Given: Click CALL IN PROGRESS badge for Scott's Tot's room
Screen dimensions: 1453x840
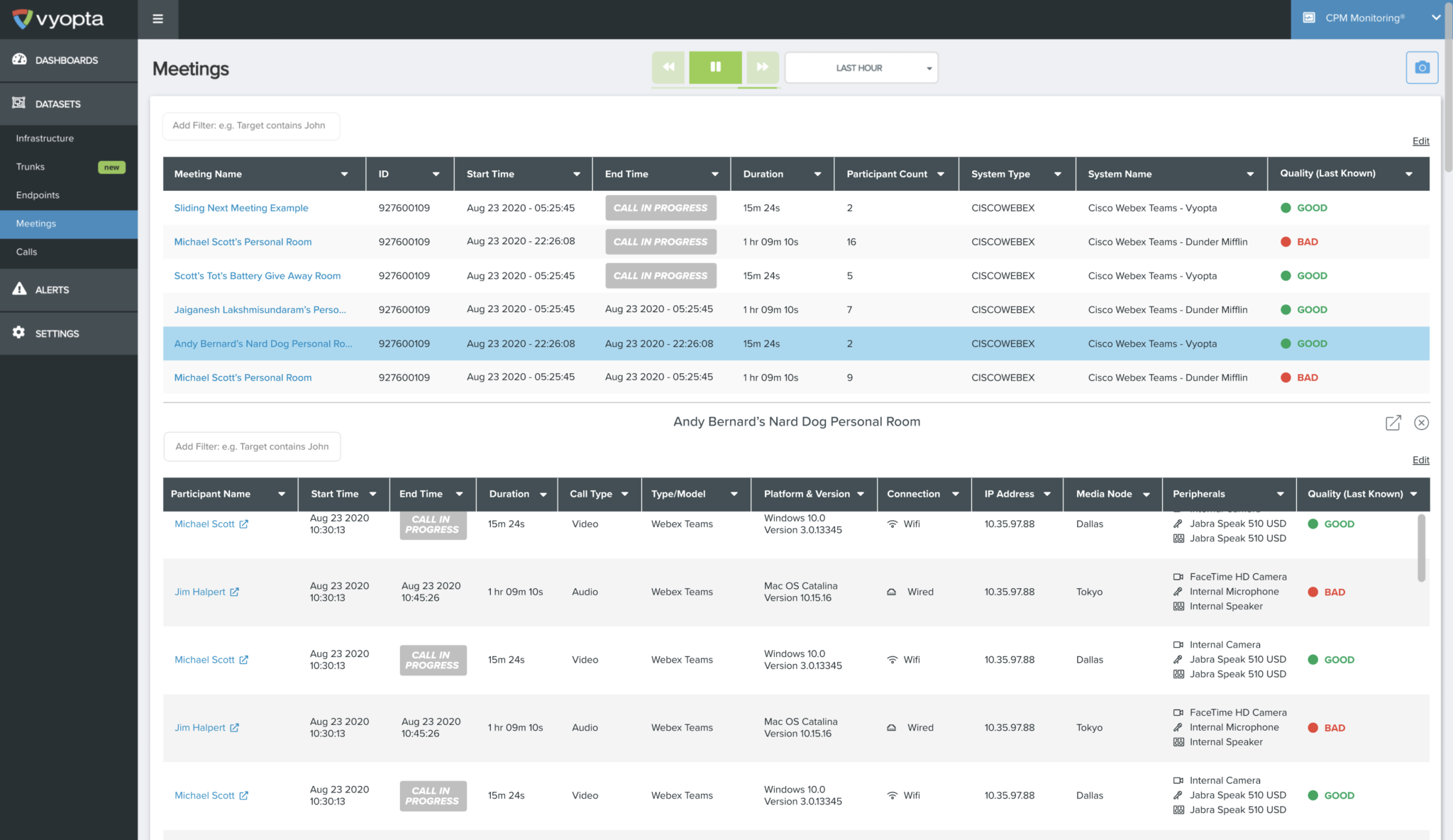Looking at the screenshot, I should tap(661, 276).
